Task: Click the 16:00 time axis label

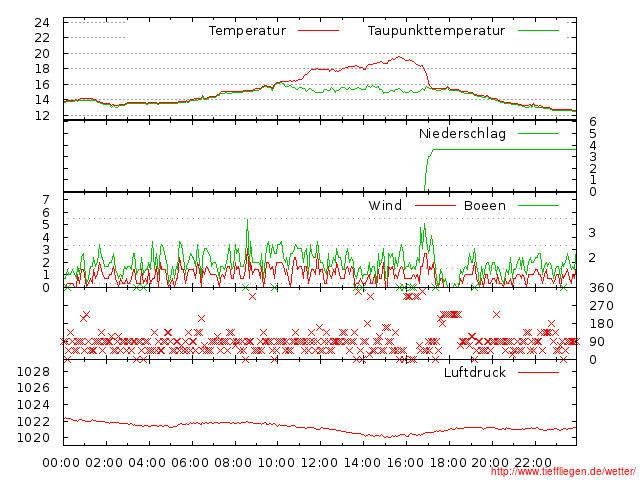Action: click(x=405, y=463)
